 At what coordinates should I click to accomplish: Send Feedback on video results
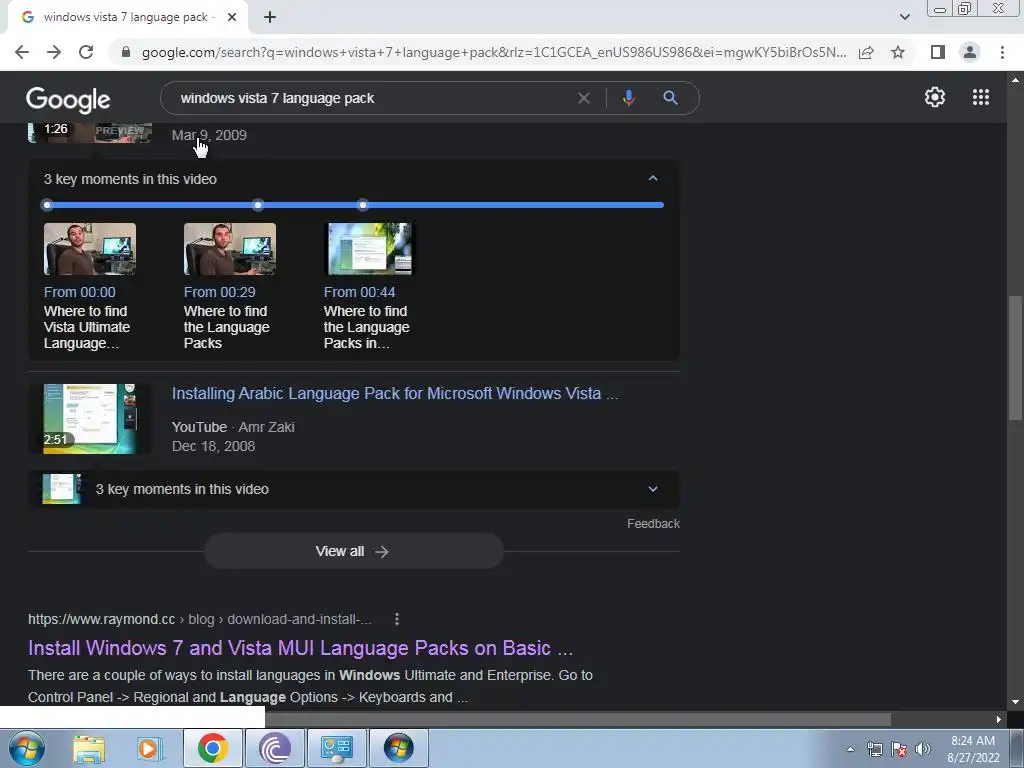tap(653, 524)
